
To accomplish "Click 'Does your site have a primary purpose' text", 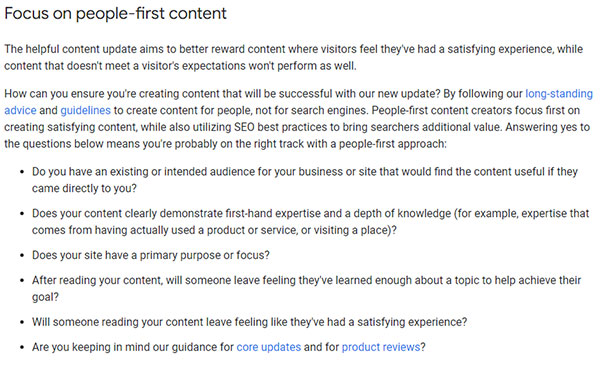I will coord(151,255).
